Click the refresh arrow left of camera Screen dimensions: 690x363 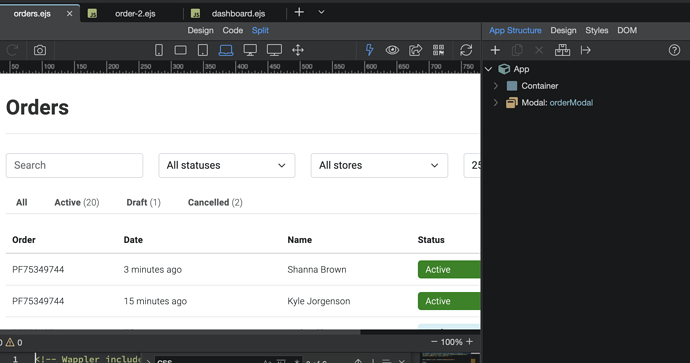[12, 50]
